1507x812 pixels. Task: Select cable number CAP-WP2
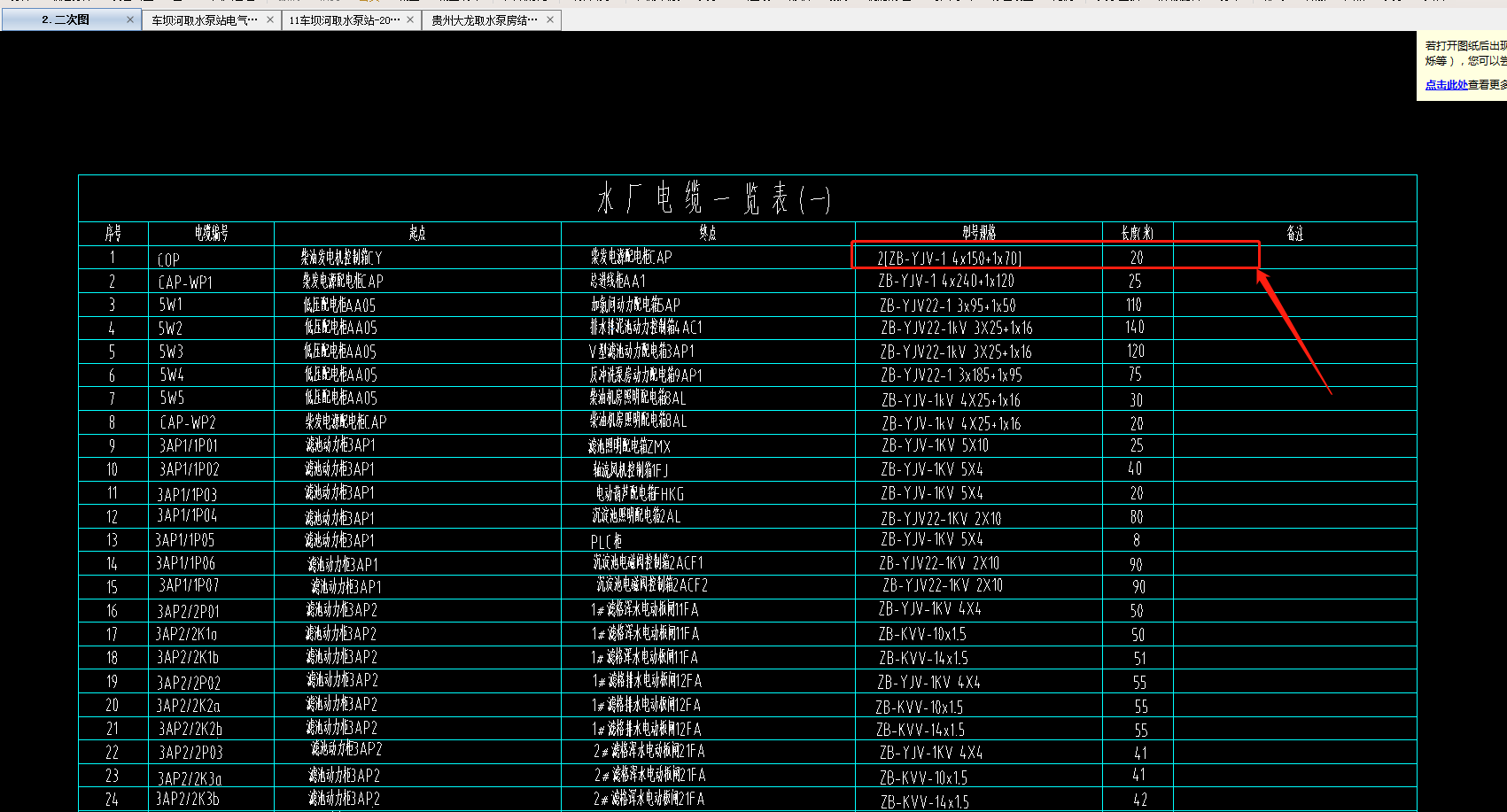tap(188, 422)
